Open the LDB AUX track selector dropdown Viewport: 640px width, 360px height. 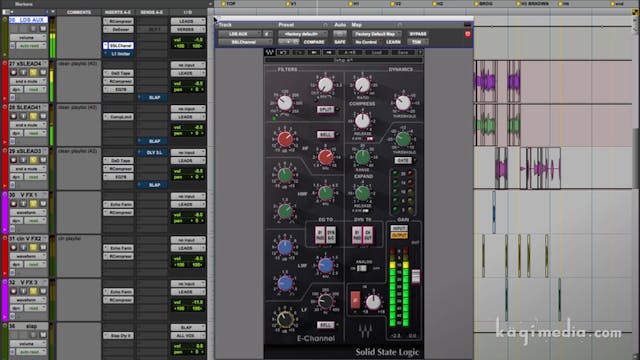(x=240, y=34)
